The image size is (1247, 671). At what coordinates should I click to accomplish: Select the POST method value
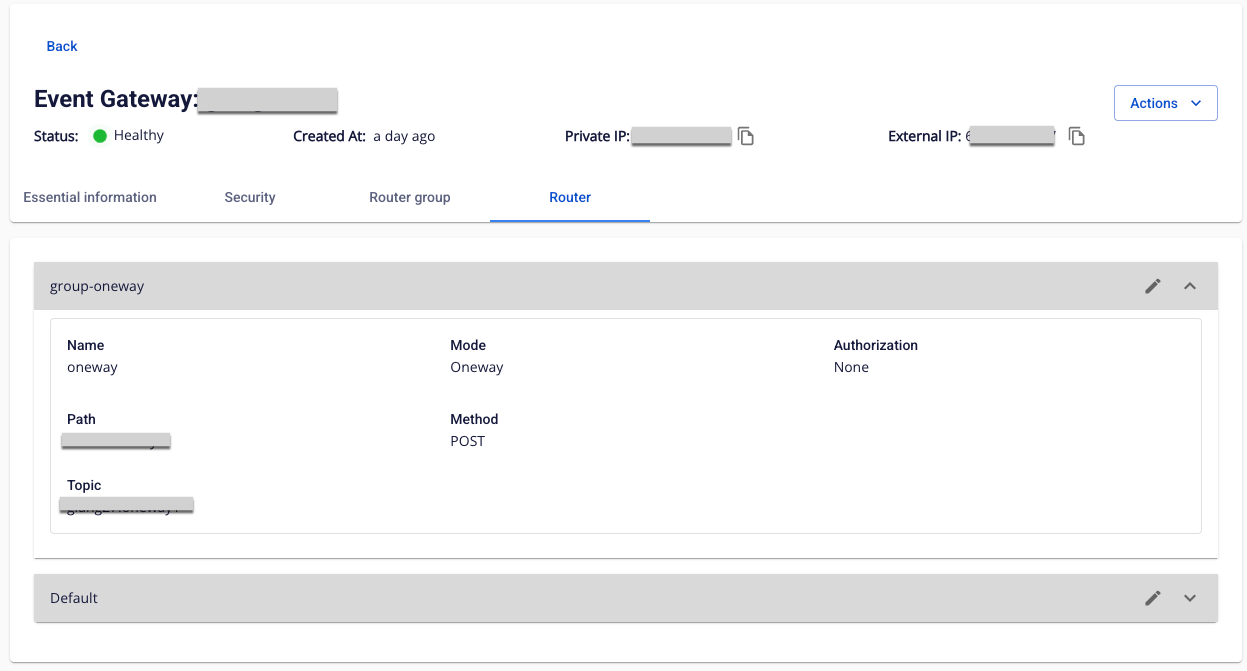coord(468,441)
